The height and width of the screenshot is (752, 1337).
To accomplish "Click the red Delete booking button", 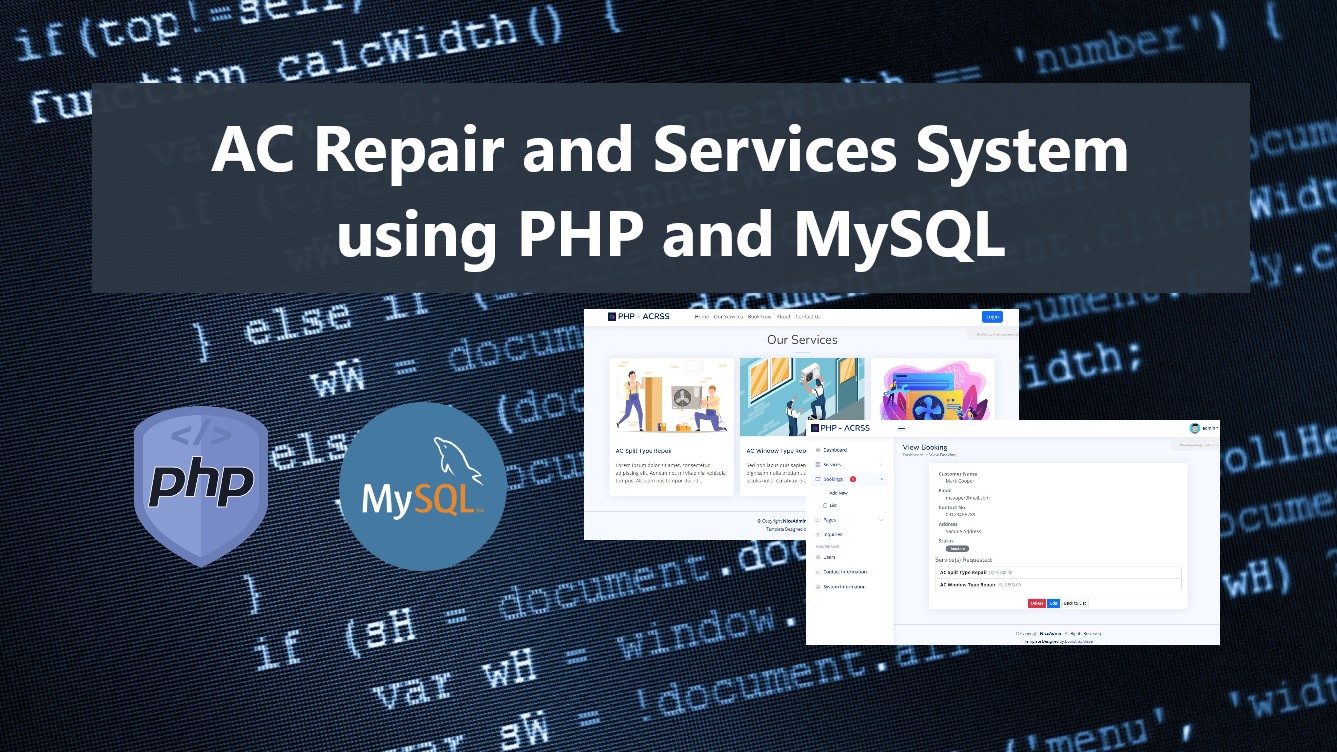I will [1037, 603].
